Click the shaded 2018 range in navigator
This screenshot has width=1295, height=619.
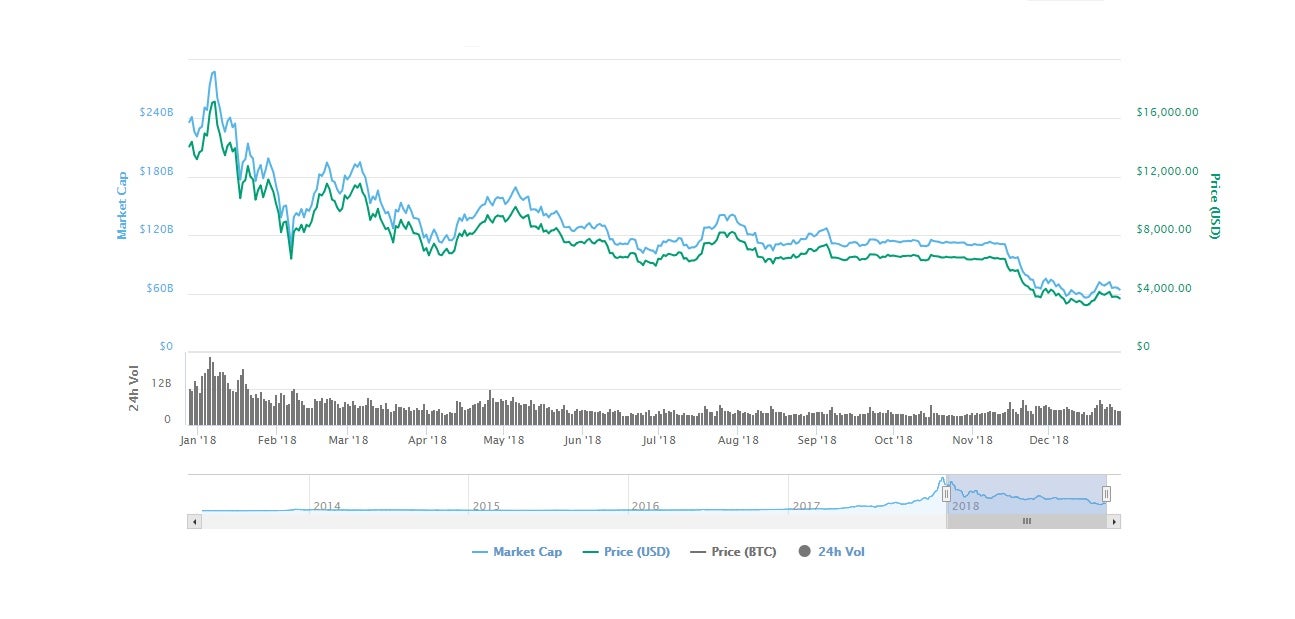tap(1026, 494)
